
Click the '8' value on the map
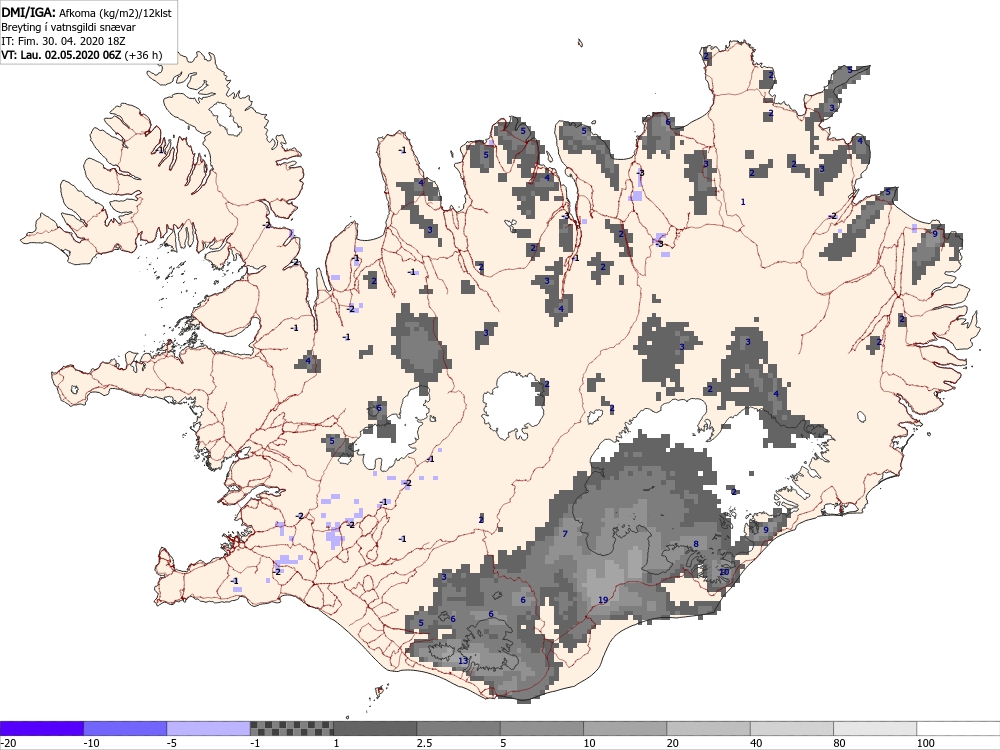(696, 544)
